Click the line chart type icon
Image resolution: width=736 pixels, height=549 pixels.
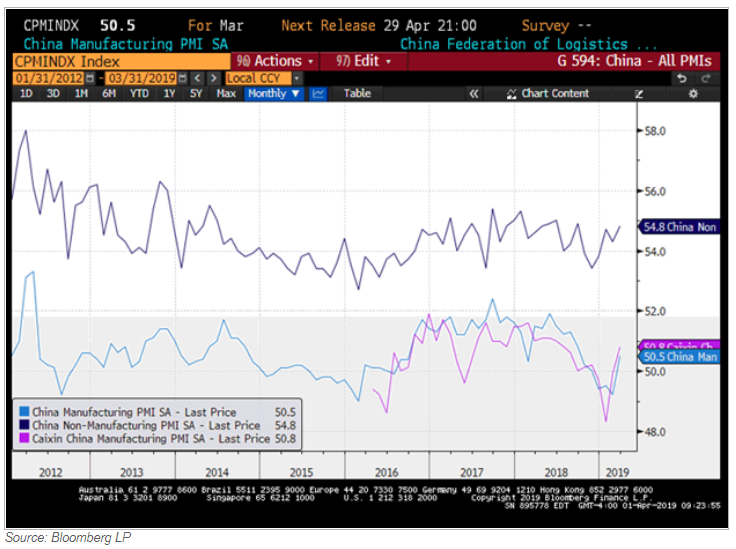coord(319,93)
